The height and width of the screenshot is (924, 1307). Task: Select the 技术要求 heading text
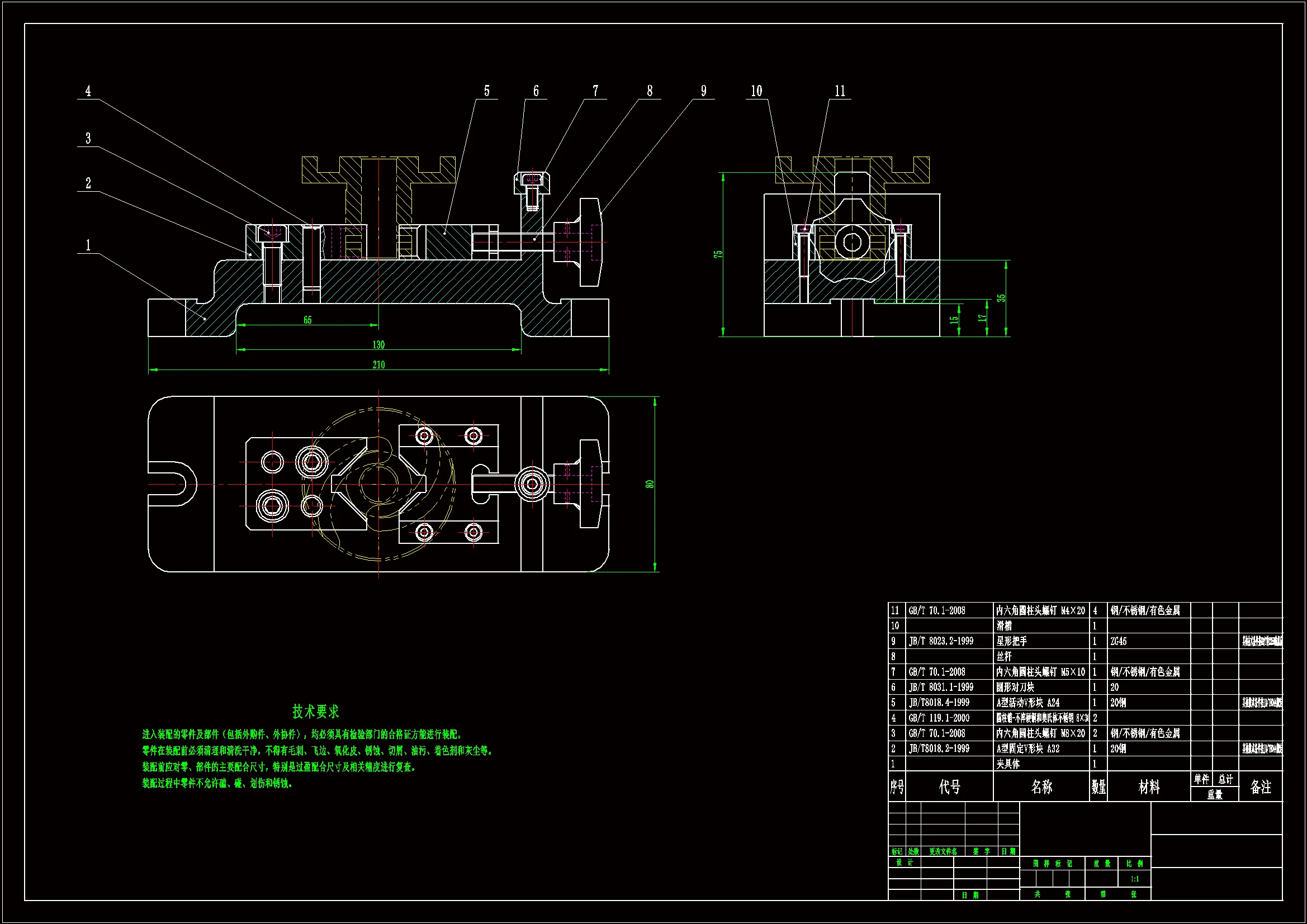(315, 712)
